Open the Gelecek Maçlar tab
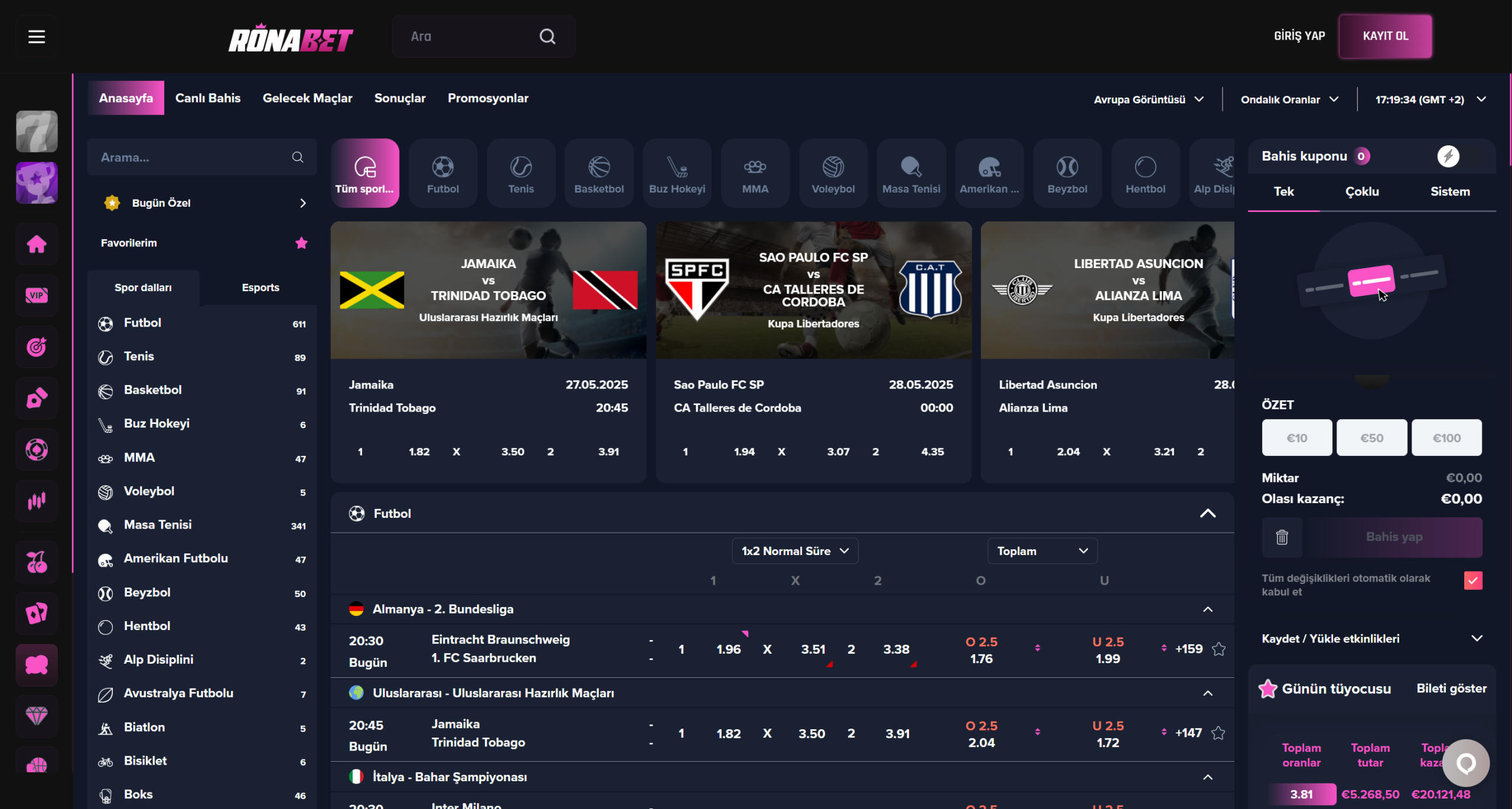This screenshot has height=809, width=1512. 307,98
